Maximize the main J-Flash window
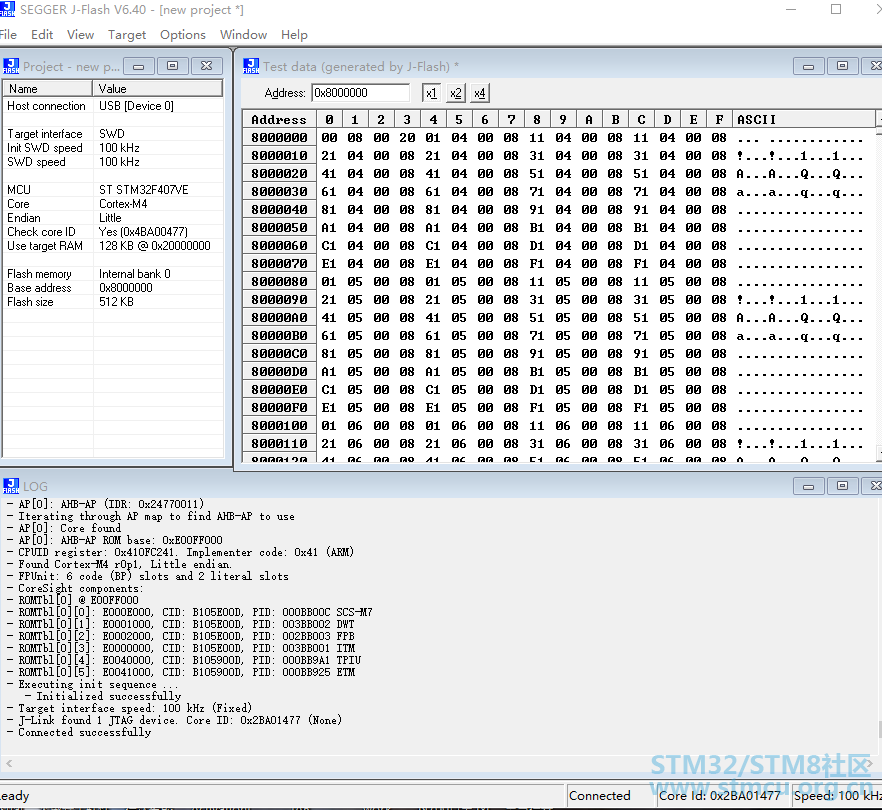The image size is (882, 810). 836,10
